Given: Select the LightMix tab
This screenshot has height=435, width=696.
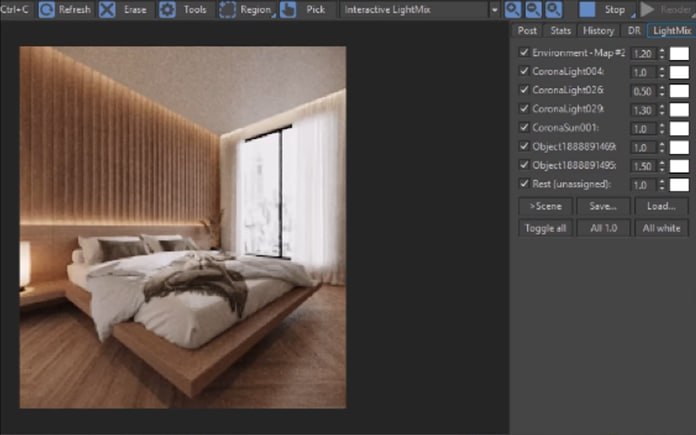Looking at the screenshot, I should (672, 31).
